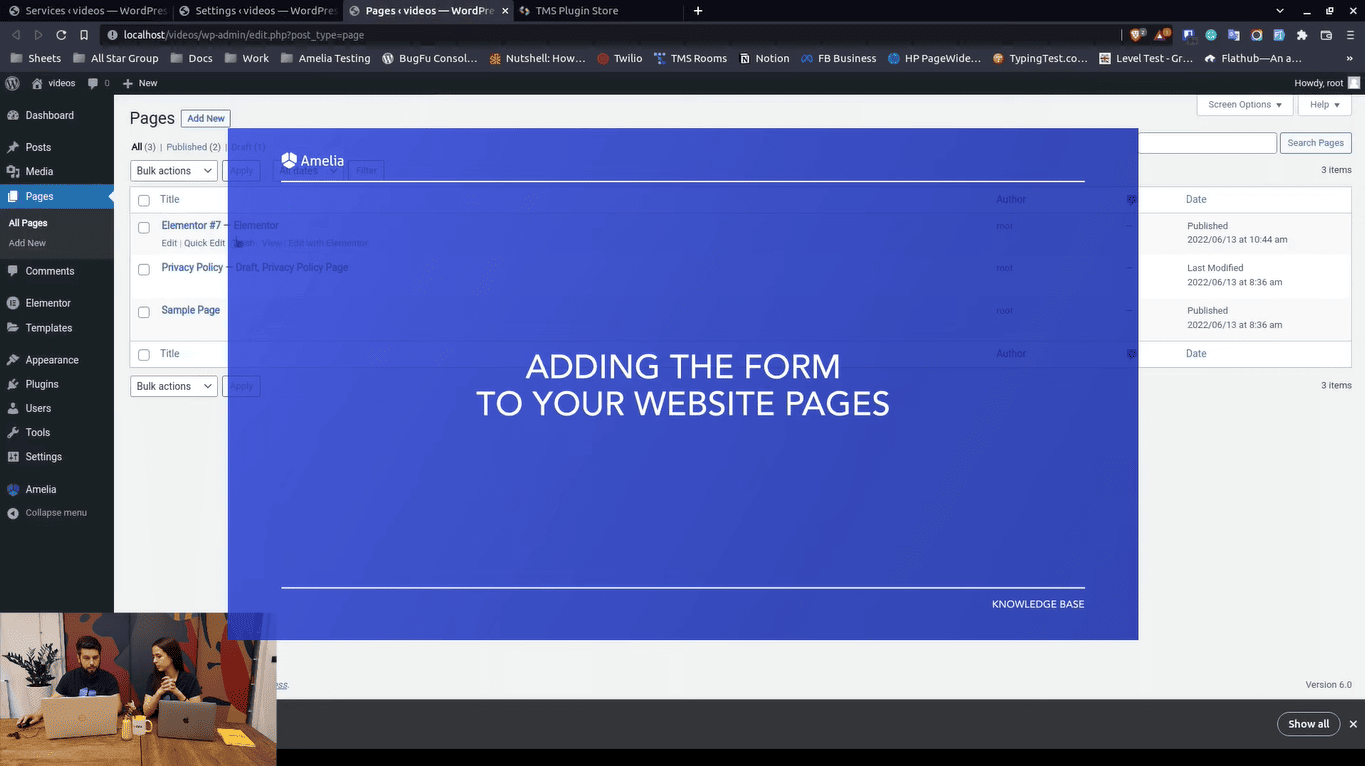Sort by Title column in header row

170,199
